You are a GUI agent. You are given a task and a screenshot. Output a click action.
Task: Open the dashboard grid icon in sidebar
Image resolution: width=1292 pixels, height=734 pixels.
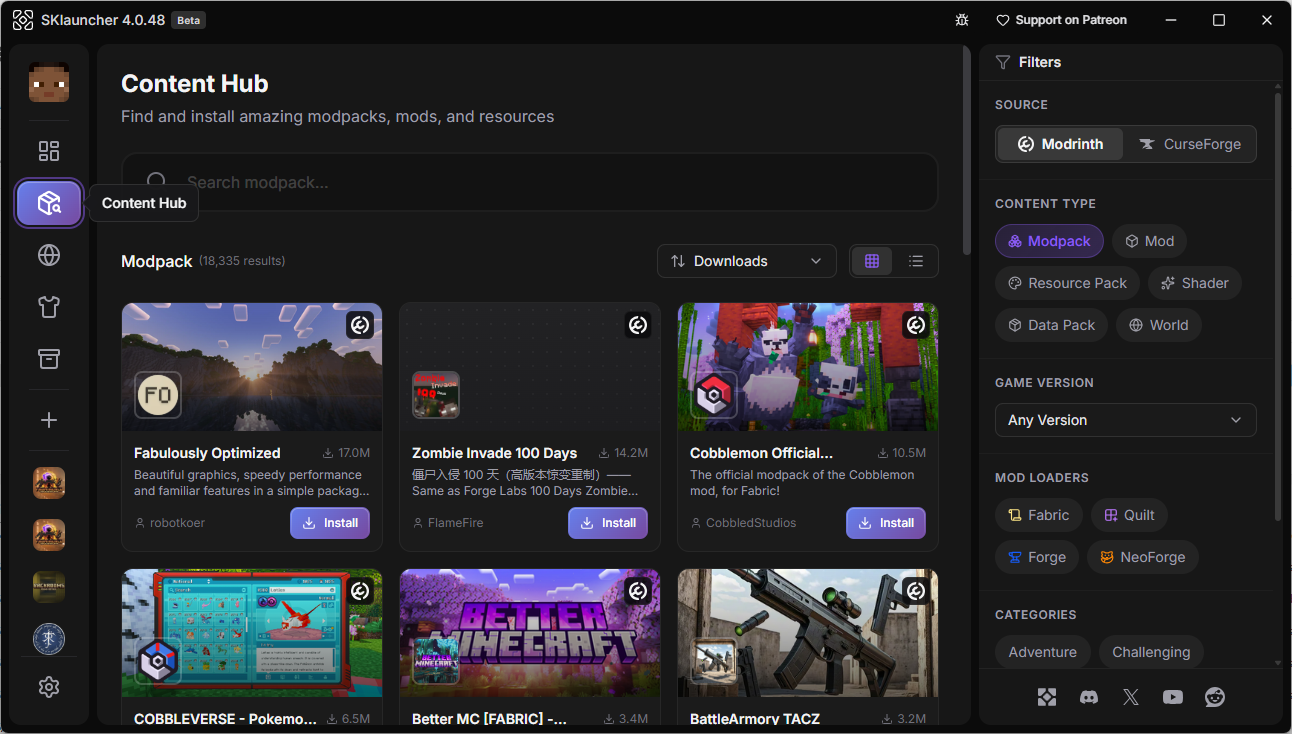49,151
